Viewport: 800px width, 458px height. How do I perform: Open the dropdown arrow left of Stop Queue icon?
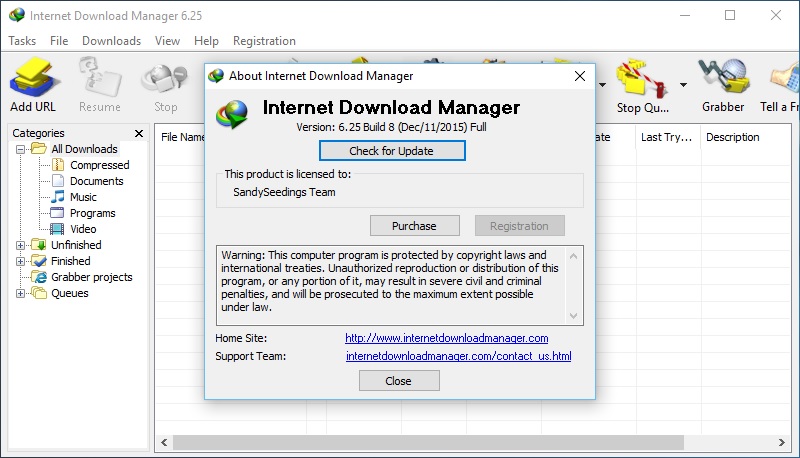(603, 85)
